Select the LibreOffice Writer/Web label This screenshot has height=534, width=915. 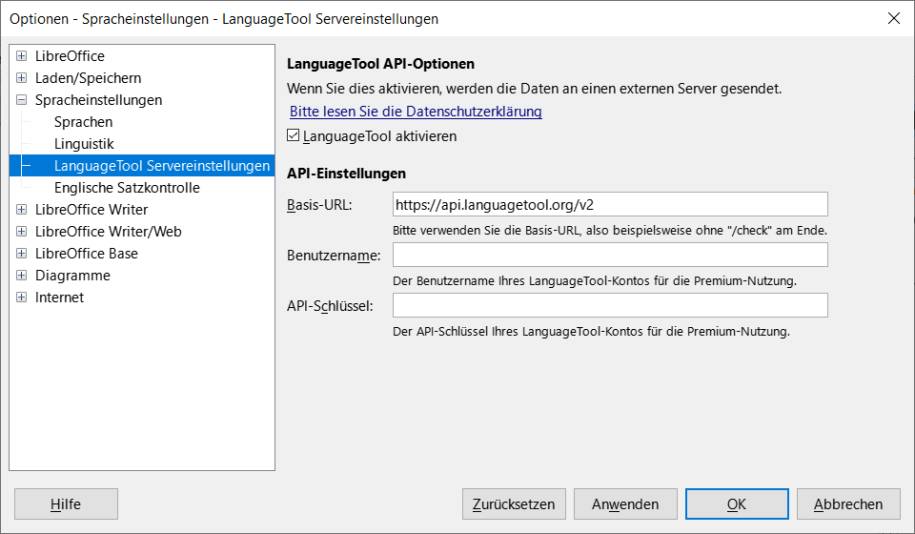point(108,231)
